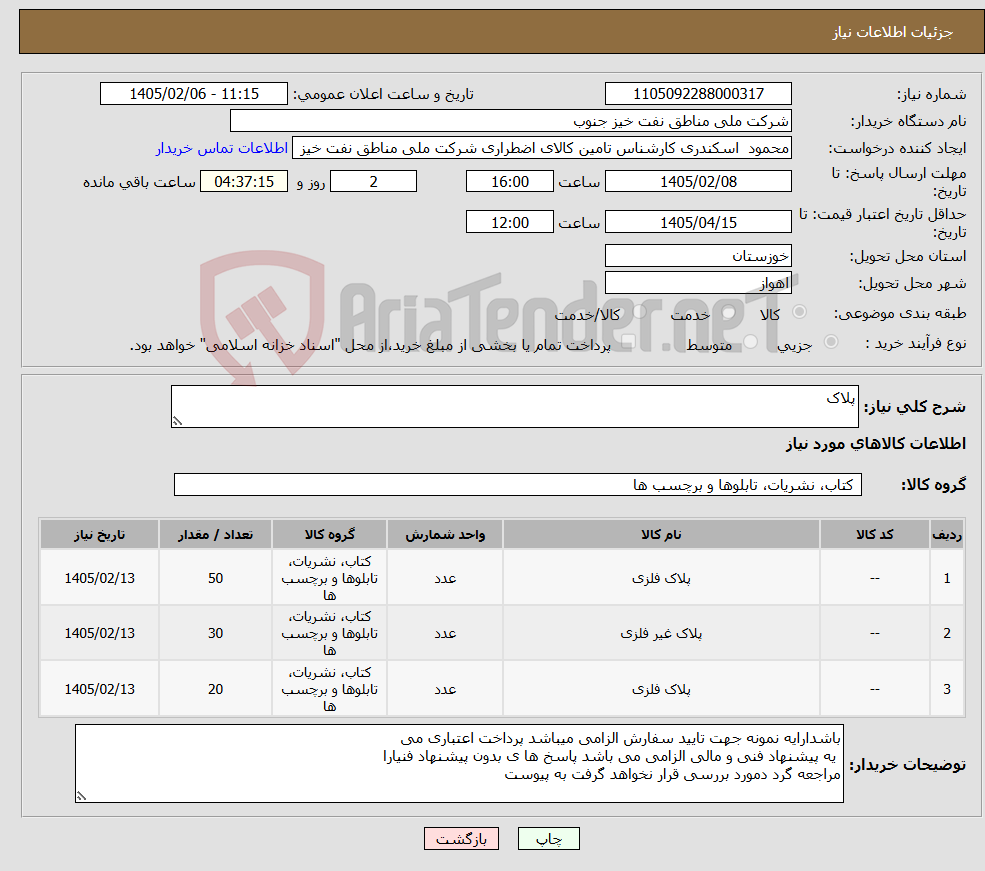Select the جزیی purchase type radio

click(x=830, y=342)
